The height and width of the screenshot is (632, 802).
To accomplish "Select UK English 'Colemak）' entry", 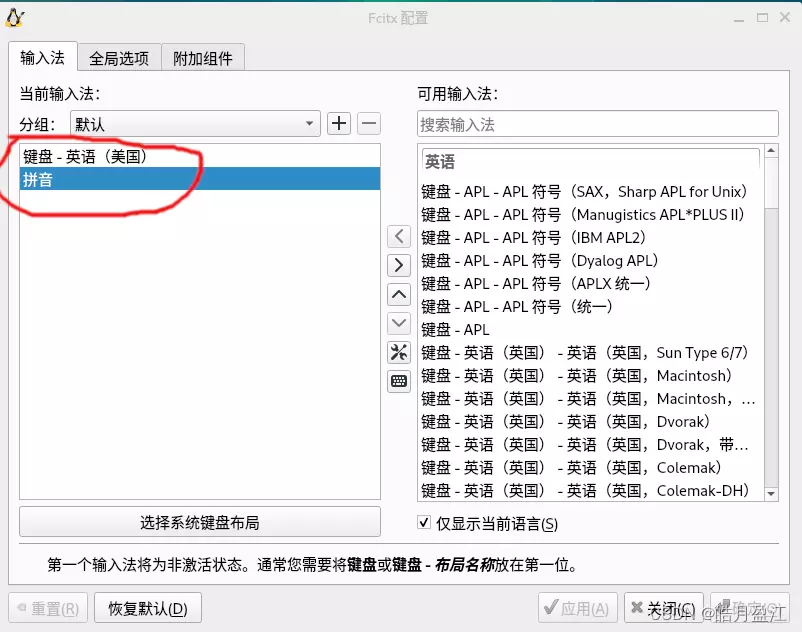I will (x=591, y=468).
